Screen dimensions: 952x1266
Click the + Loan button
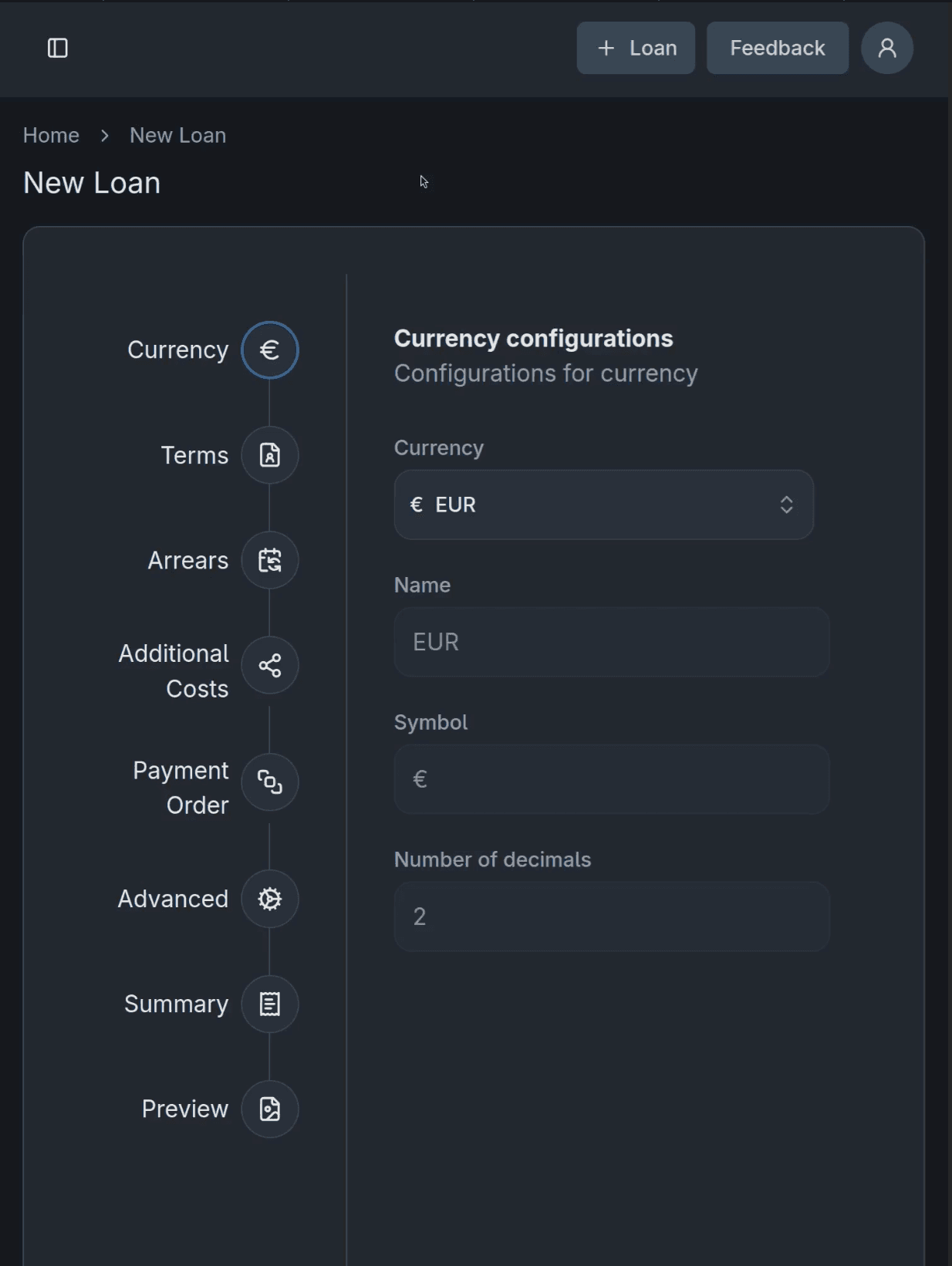click(635, 48)
